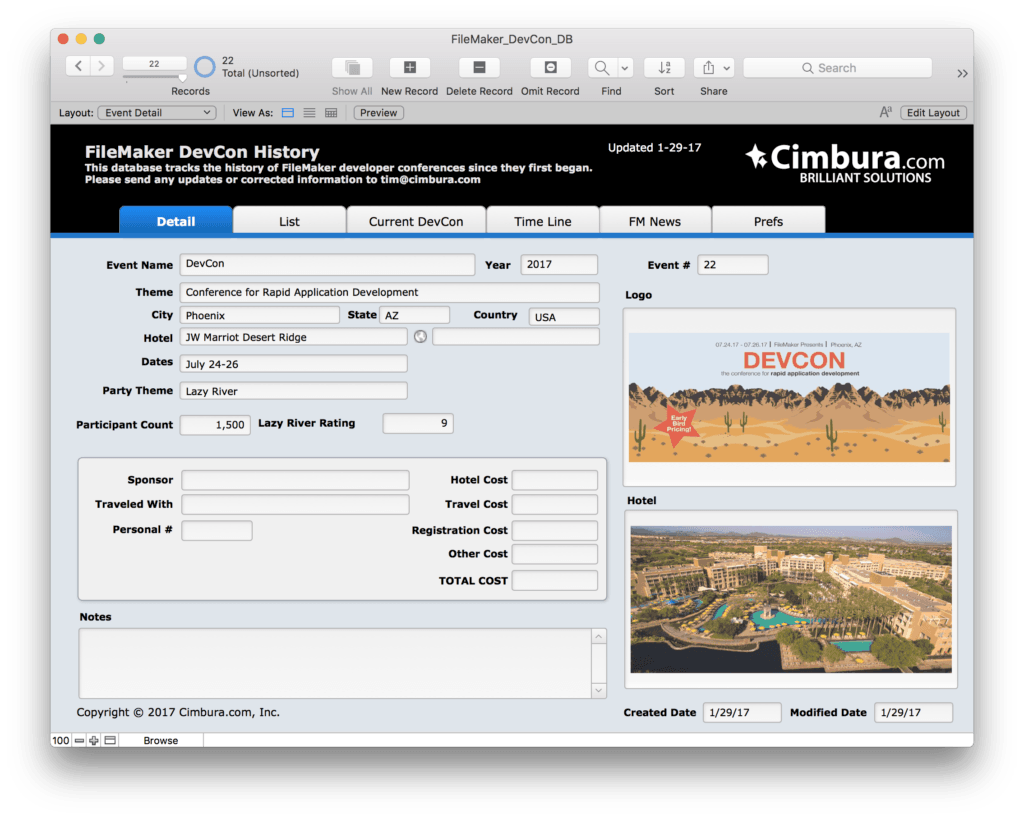
Task: Switch to Table view
Action: pyautogui.click(x=331, y=113)
